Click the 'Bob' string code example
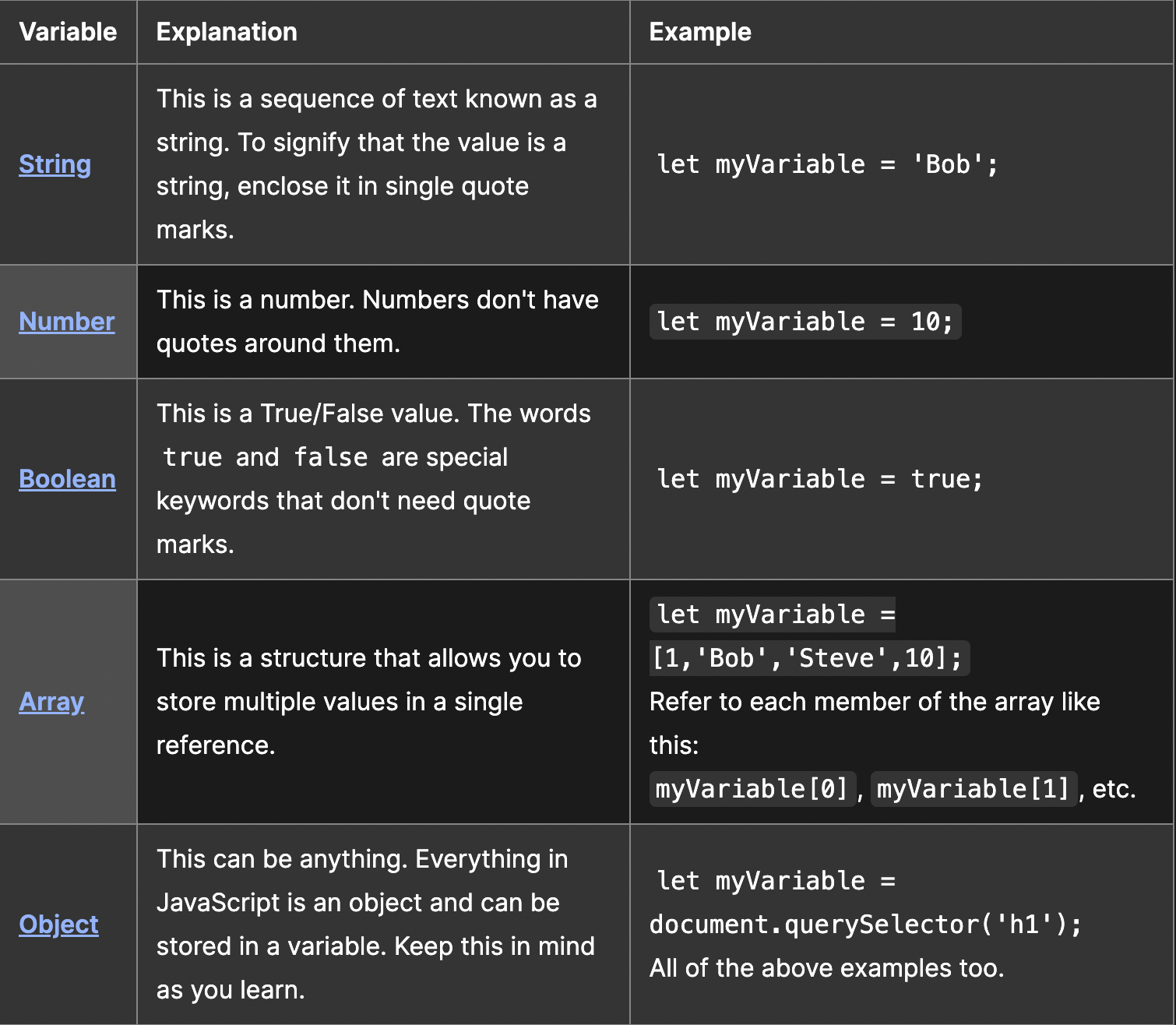Image resolution: width=1176 pixels, height=1025 pixels. tap(827, 164)
